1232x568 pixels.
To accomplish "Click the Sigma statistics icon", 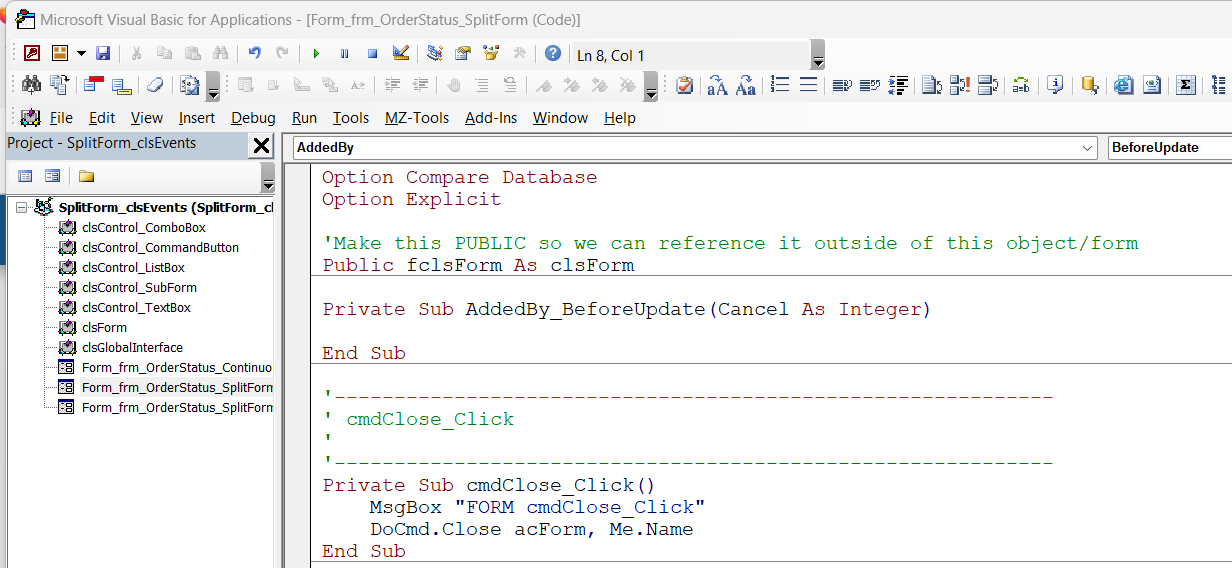I will pos(1185,85).
